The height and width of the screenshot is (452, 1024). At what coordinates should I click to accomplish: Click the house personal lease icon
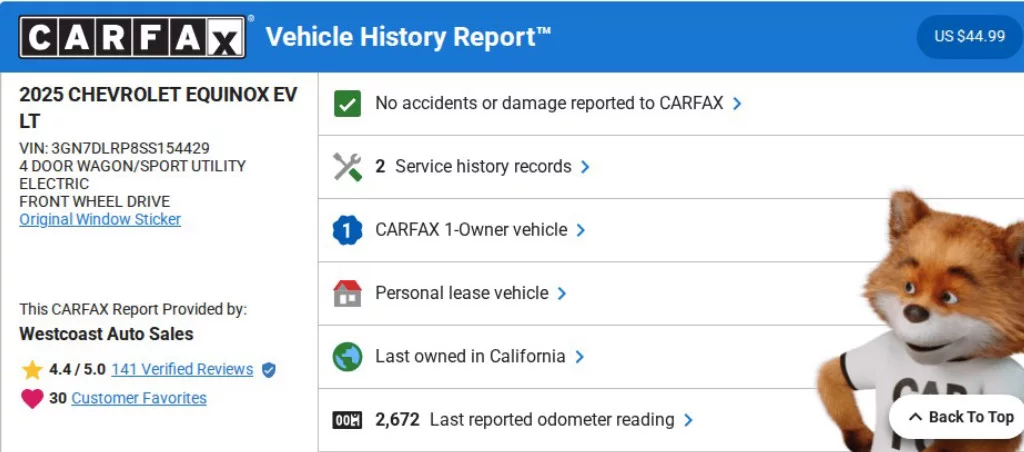click(x=347, y=293)
